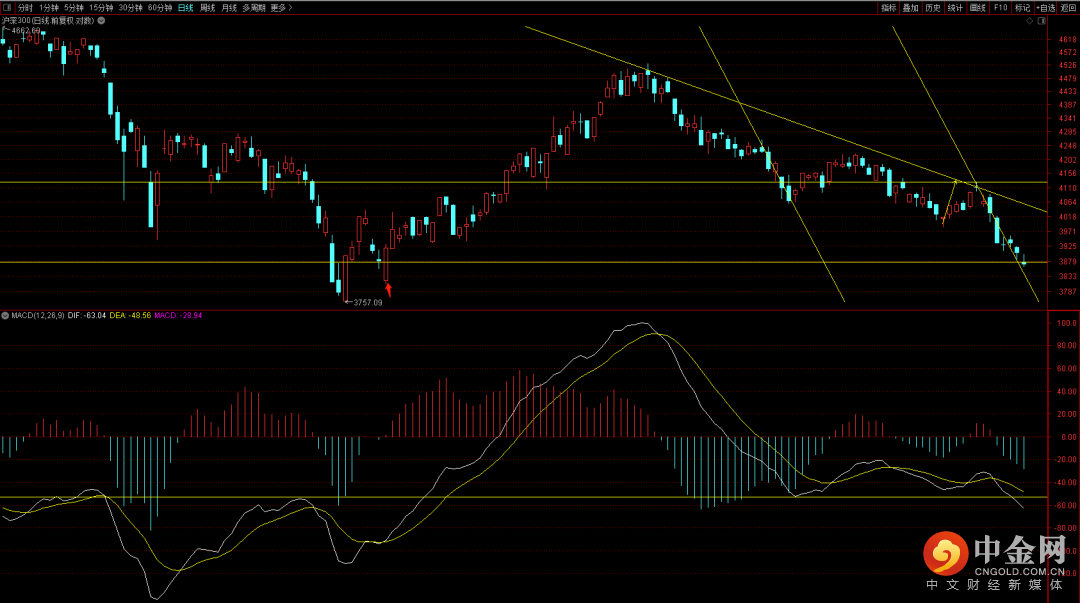Select the 多周期 multi-period view
Screen dimensions: 1080x603
[x=254, y=7]
